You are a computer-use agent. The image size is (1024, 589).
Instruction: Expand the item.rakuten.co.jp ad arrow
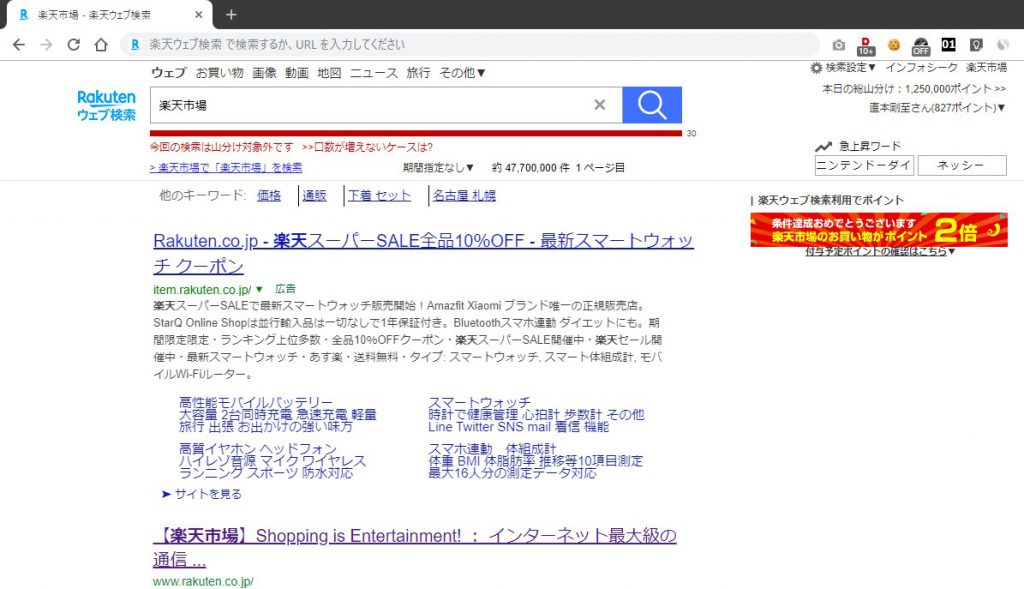pos(259,289)
